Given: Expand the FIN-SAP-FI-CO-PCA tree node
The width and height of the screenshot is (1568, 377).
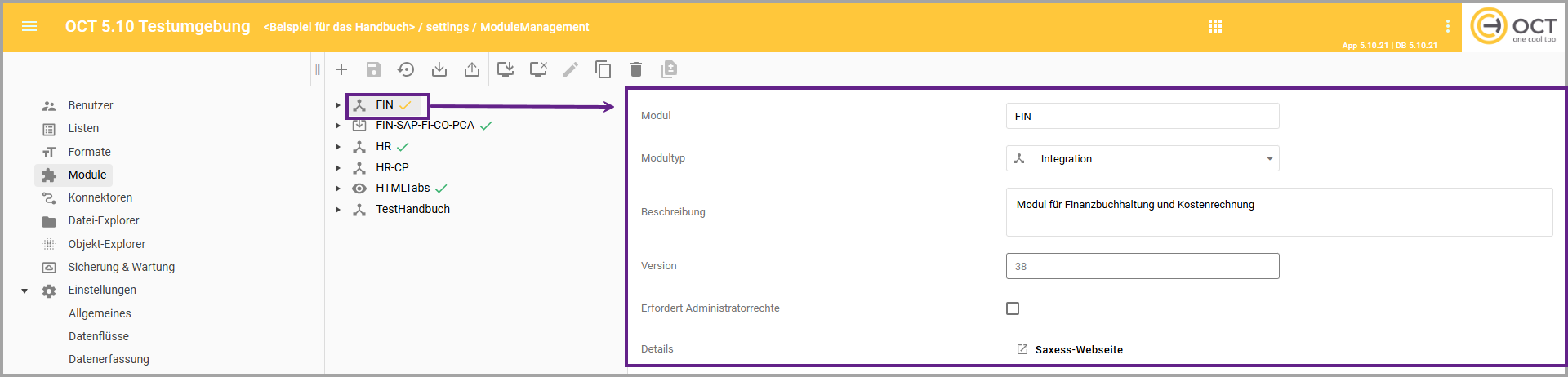Looking at the screenshot, I should click(x=337, y=126).
